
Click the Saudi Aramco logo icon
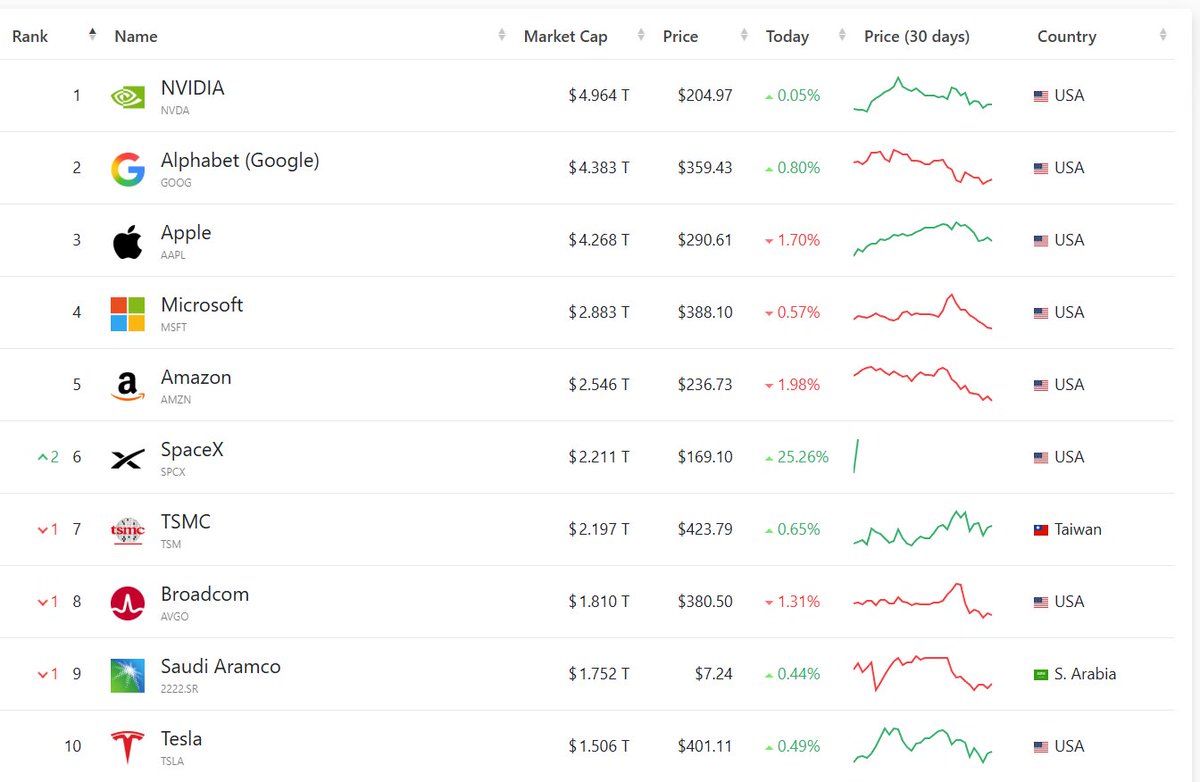click(127, 676)
